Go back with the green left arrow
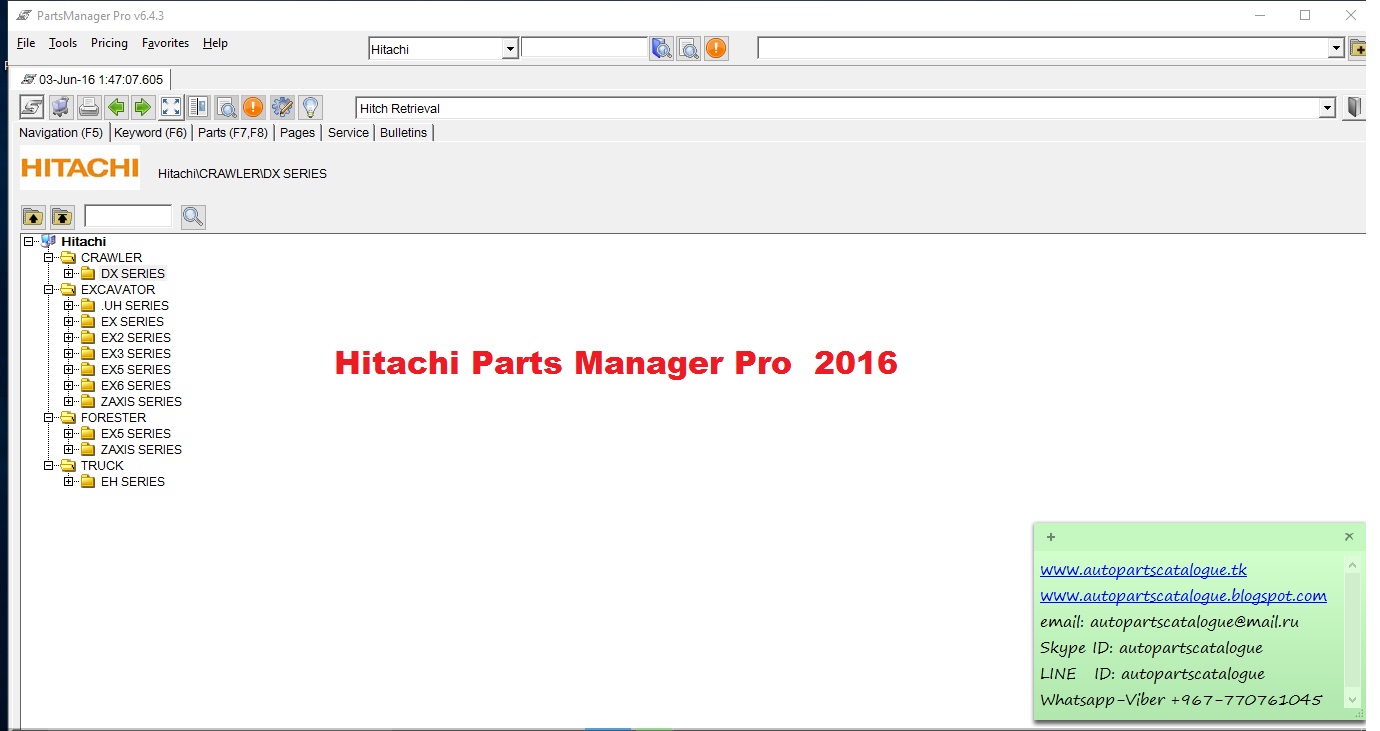This screenshot has height=731, width=1380. 116,107
